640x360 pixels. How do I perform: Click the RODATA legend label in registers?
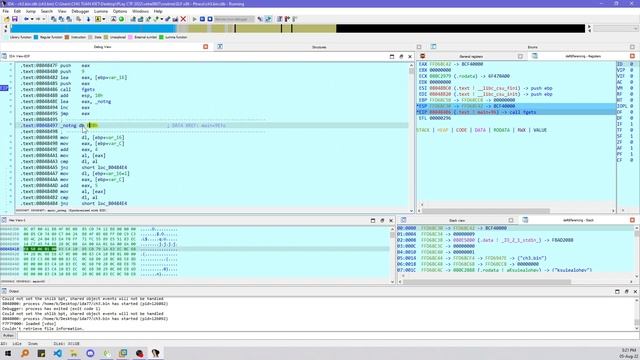click(x=501, y=130)
